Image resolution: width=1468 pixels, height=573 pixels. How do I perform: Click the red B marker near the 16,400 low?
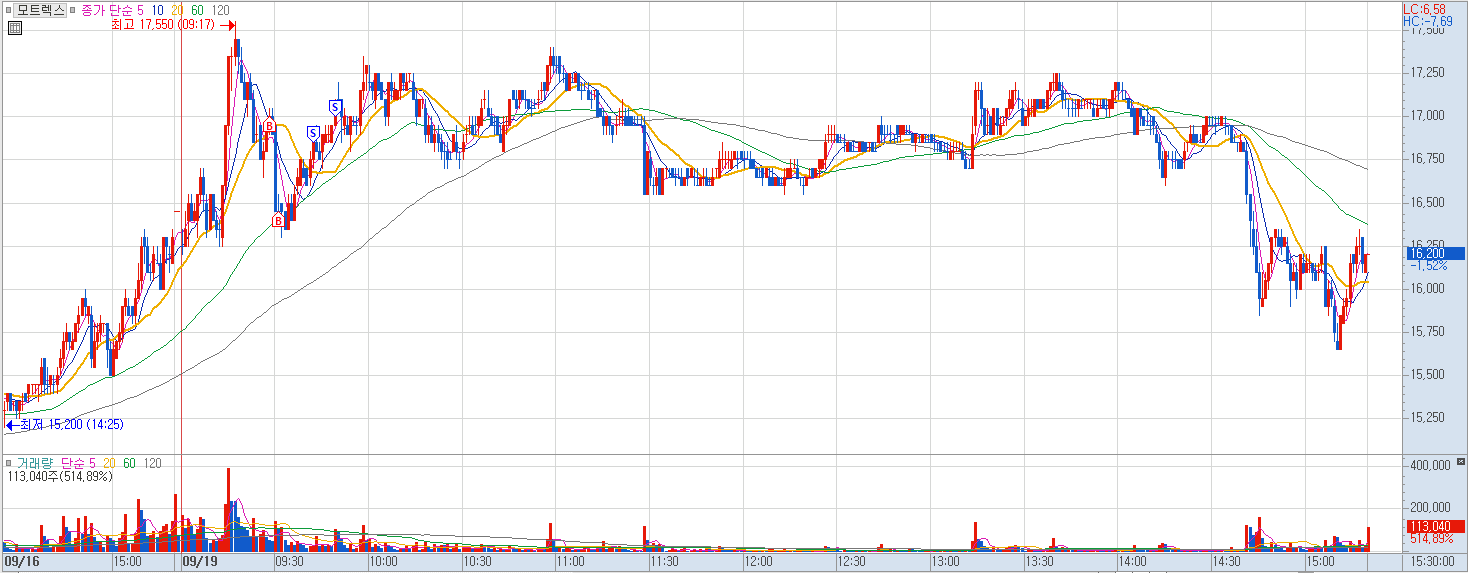(277, 222)
